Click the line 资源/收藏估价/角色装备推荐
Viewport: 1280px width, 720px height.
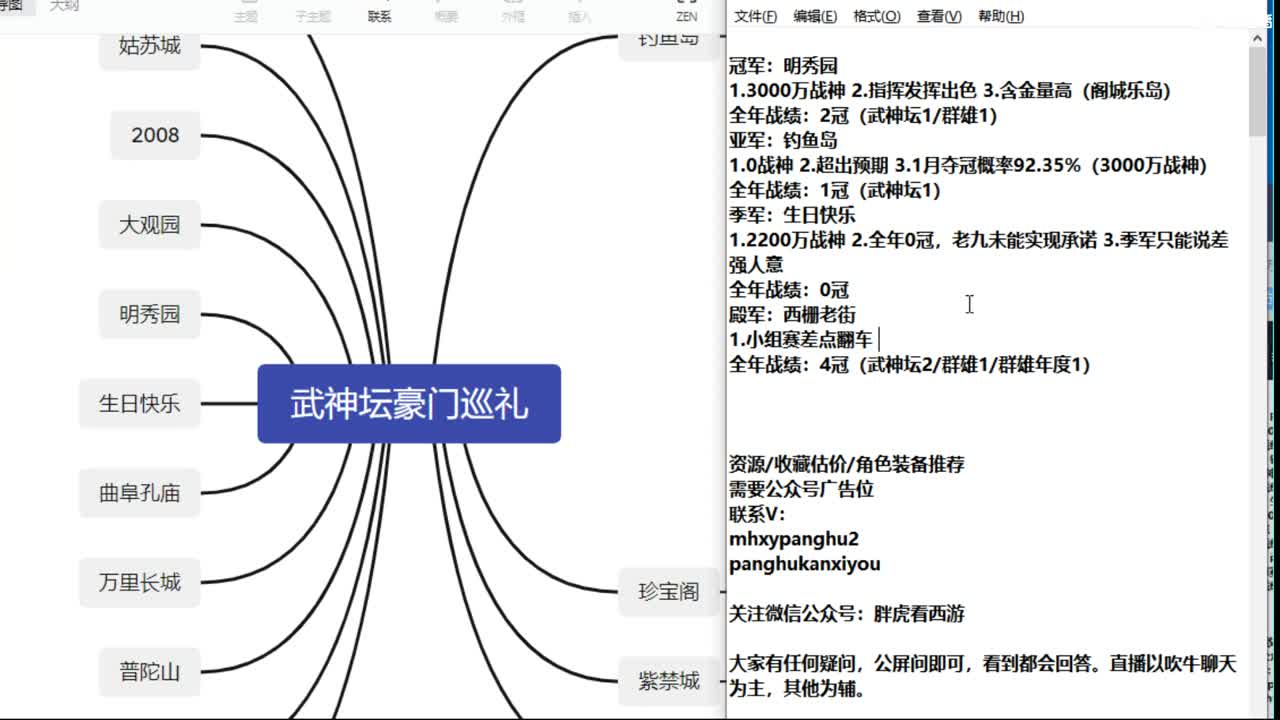(x=847, y=464)
